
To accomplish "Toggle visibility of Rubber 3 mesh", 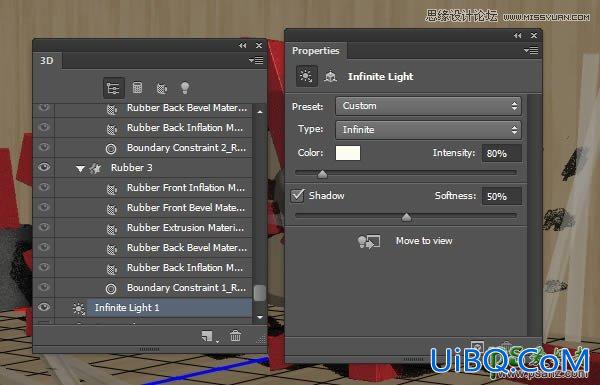I will 44,167.
